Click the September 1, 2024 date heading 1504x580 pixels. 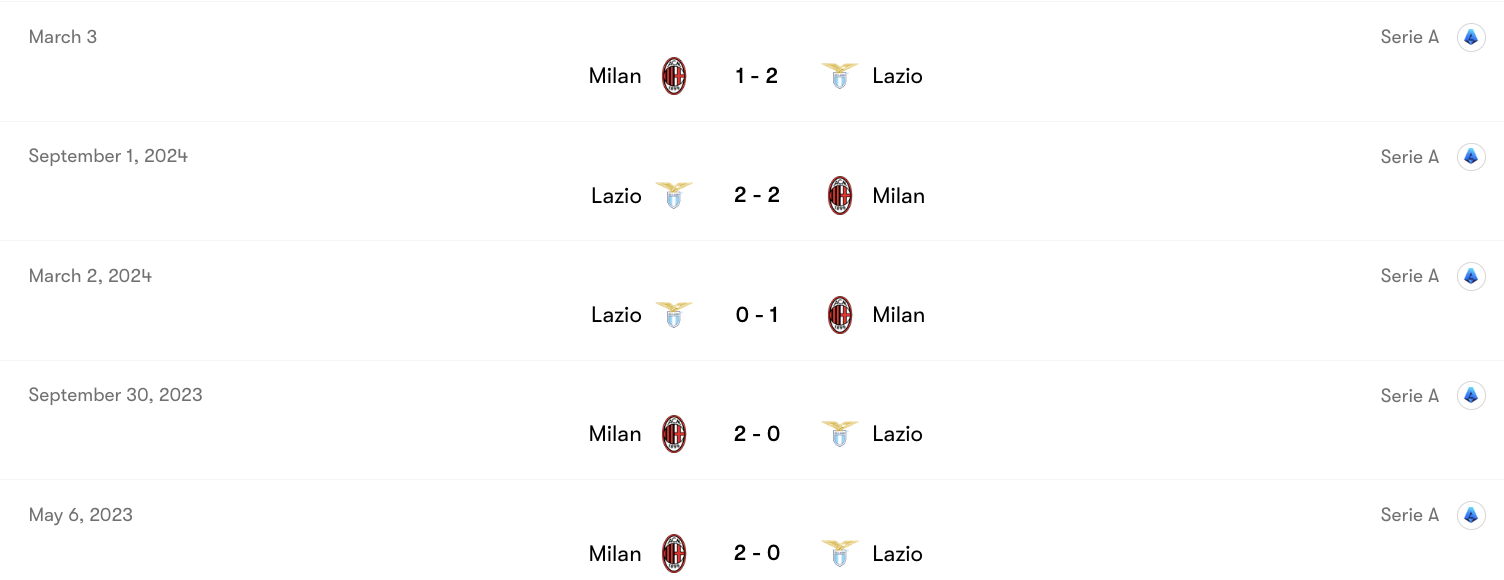(108, 156)
